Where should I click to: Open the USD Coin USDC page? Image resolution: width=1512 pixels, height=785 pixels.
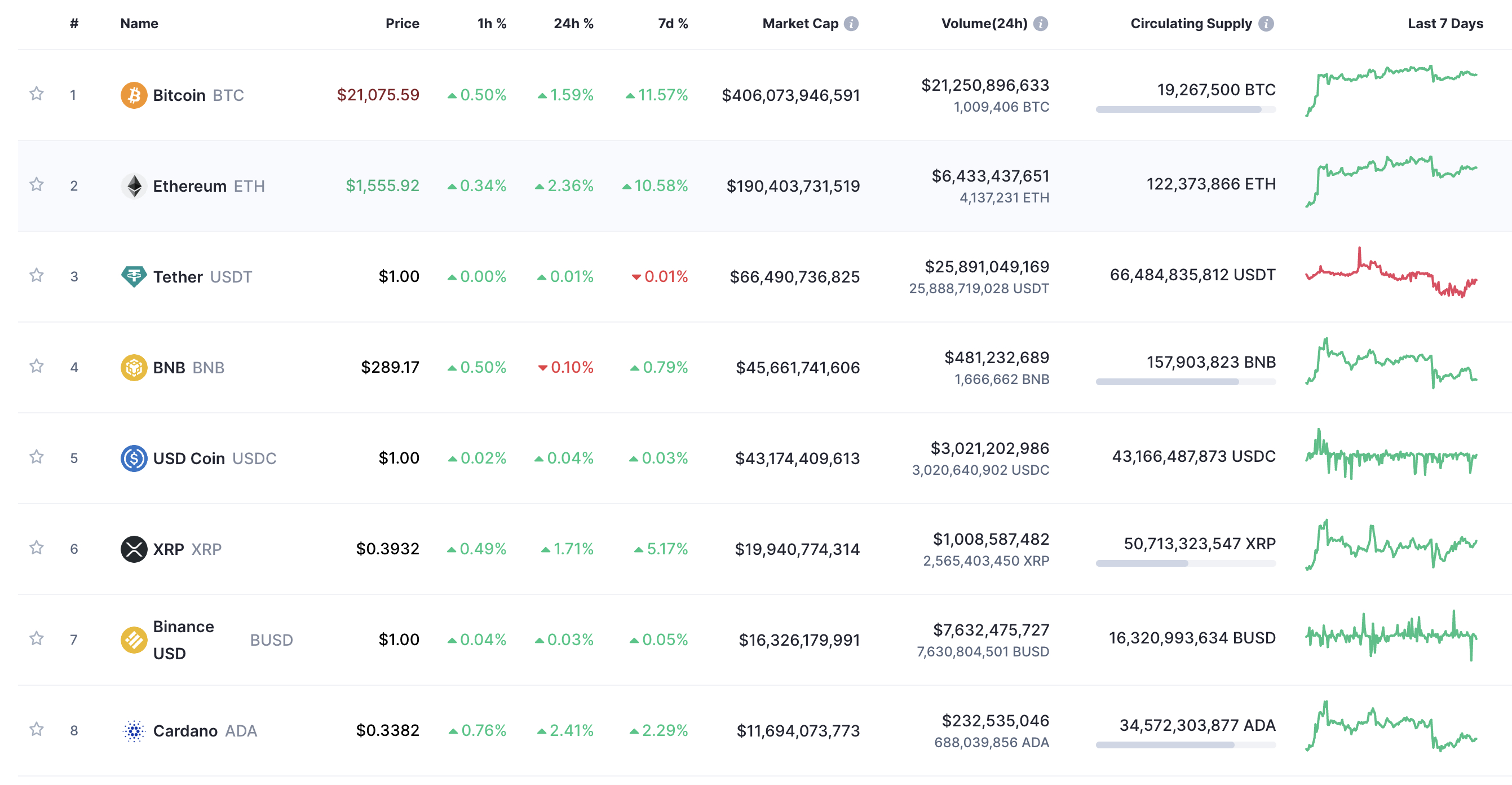(x=215, y=458)
